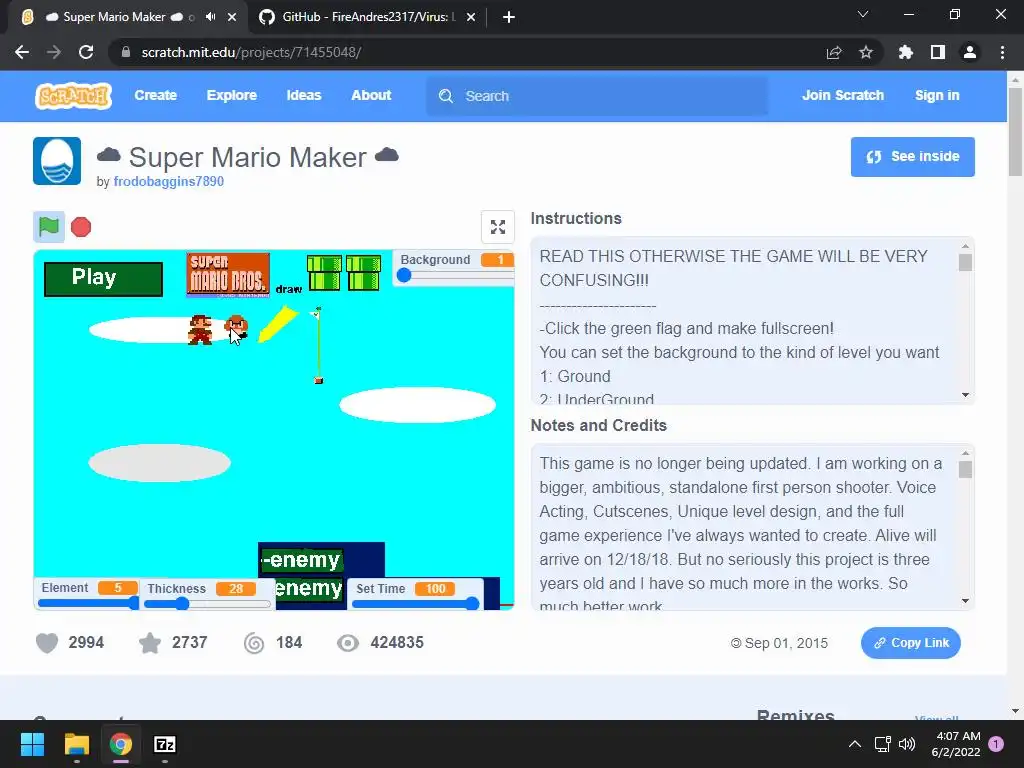This screenshot has height=768, width=1024.
Task: Select the Super Mario Bros. logo sprite
Action: pyautogui.click(x=228, y=275)
